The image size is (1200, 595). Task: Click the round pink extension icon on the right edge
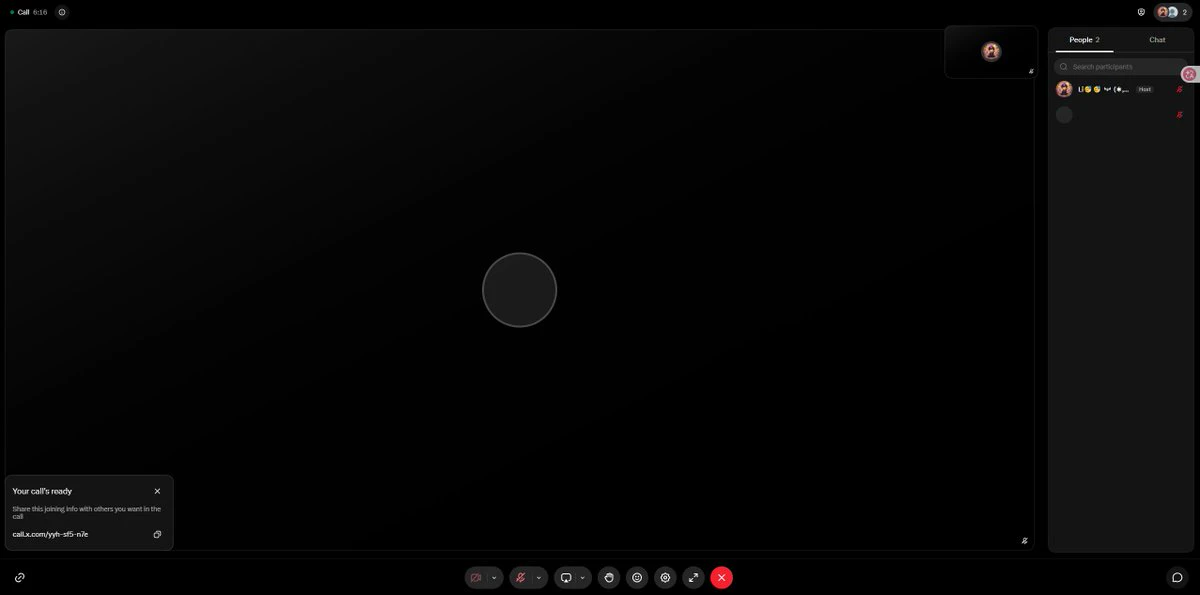[x=1189, y=74]
